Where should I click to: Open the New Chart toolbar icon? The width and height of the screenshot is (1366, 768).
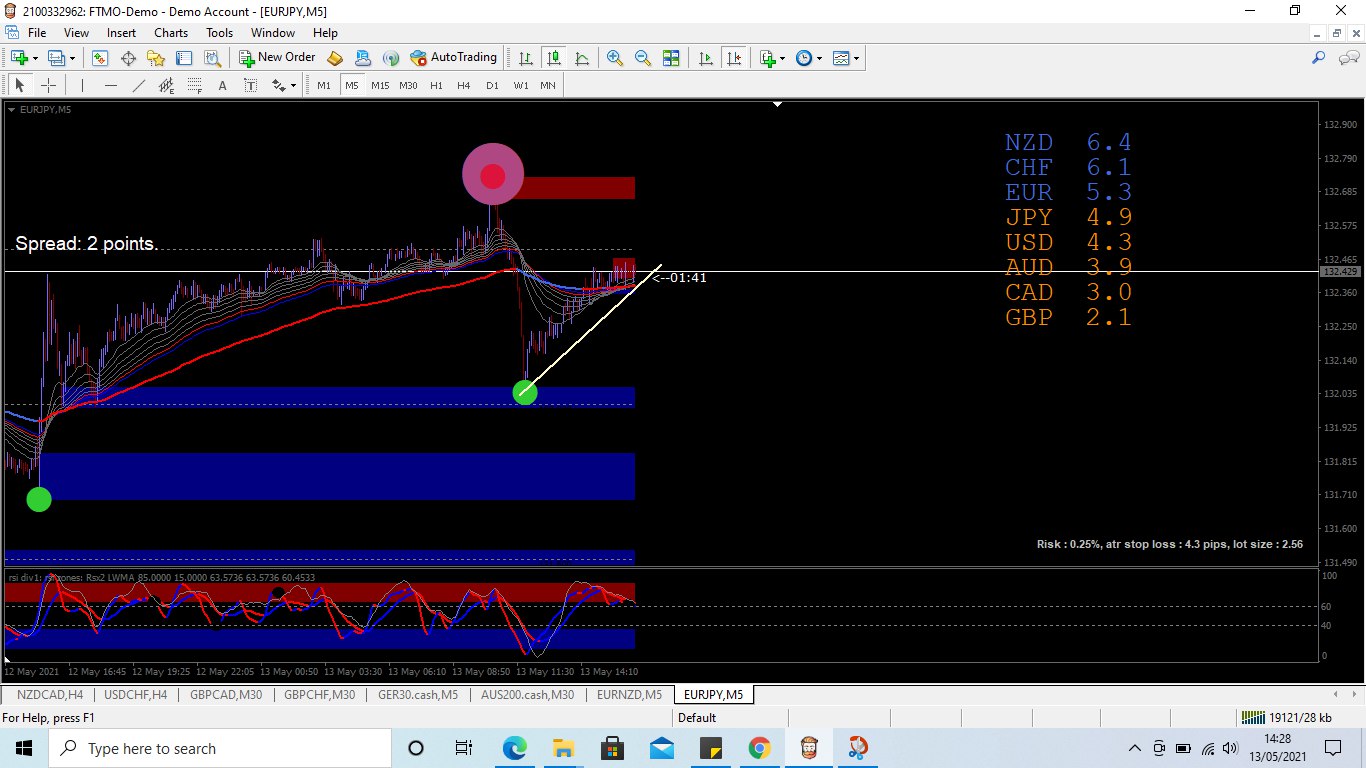tap(19, 58)
